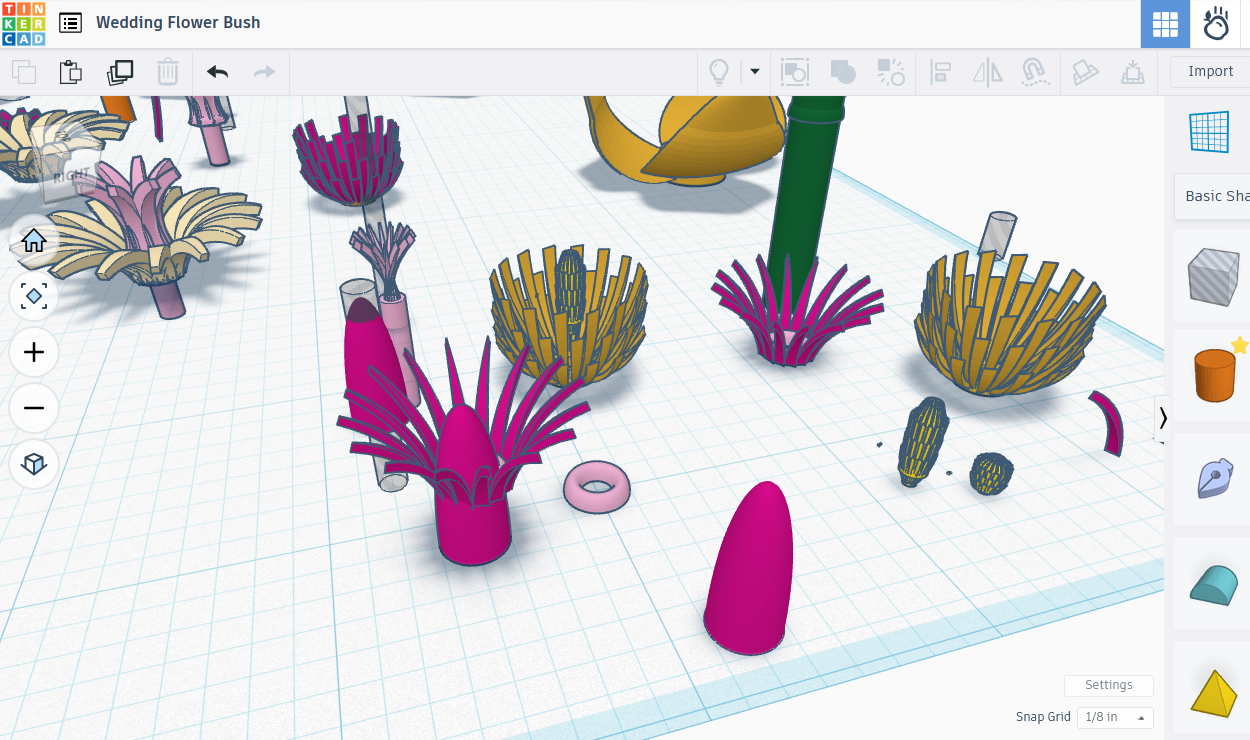Zoom in with the plus button
Image resolution: width=1250 pixels, height=740 pixels.
(x=34, y=352)
